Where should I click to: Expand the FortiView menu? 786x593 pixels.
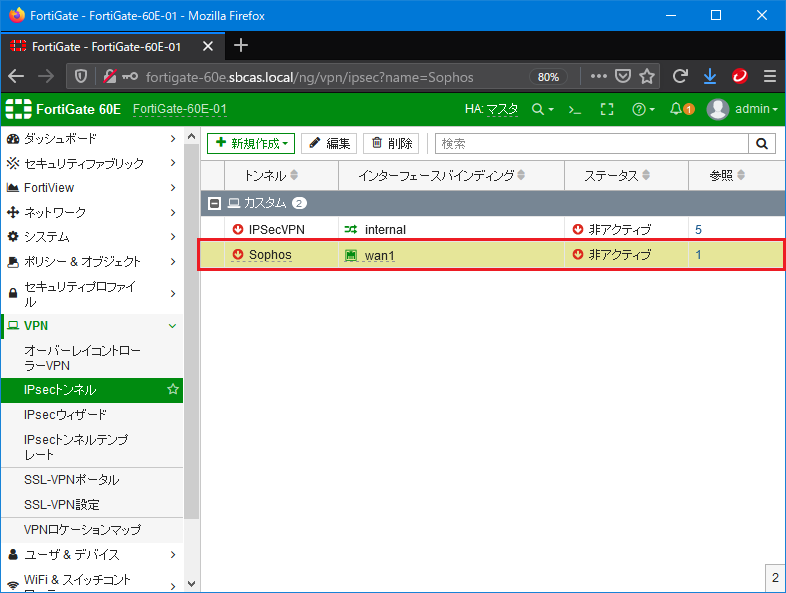tap(92, 187)
